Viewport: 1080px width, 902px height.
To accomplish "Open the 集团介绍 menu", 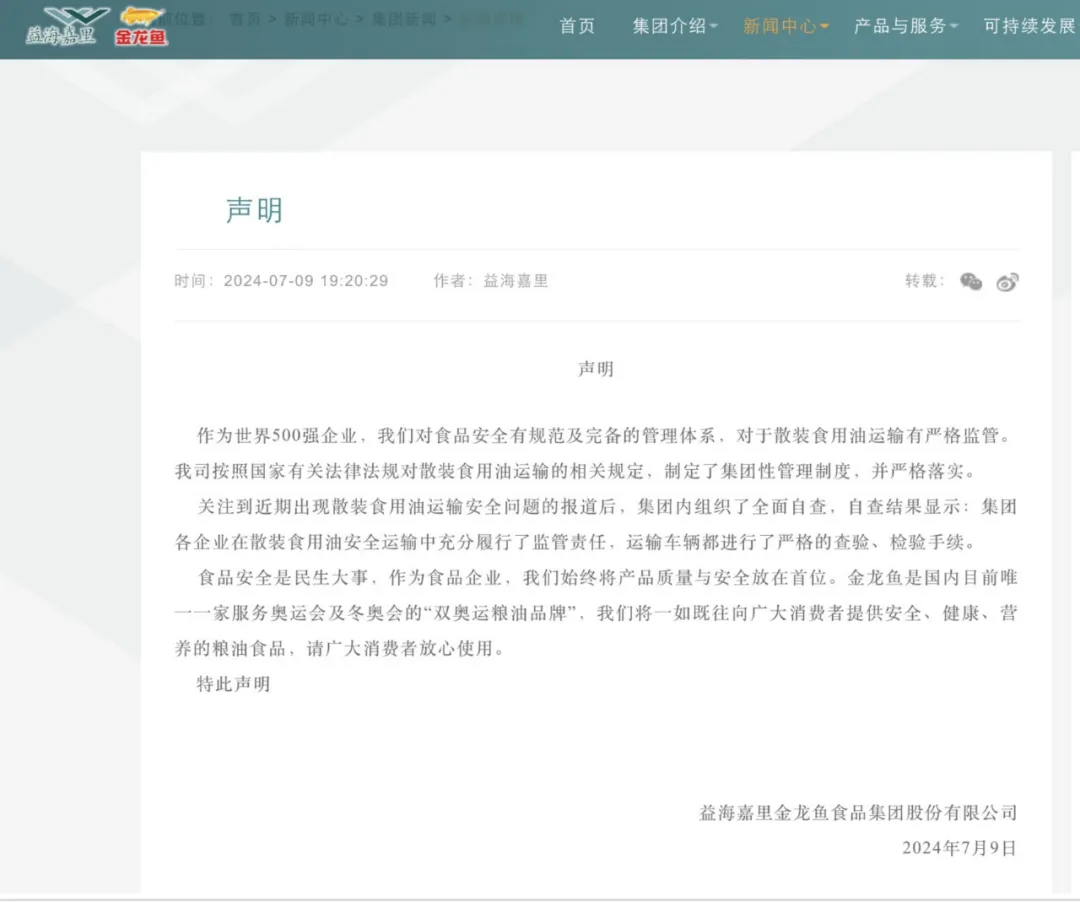I will (669, 26).
